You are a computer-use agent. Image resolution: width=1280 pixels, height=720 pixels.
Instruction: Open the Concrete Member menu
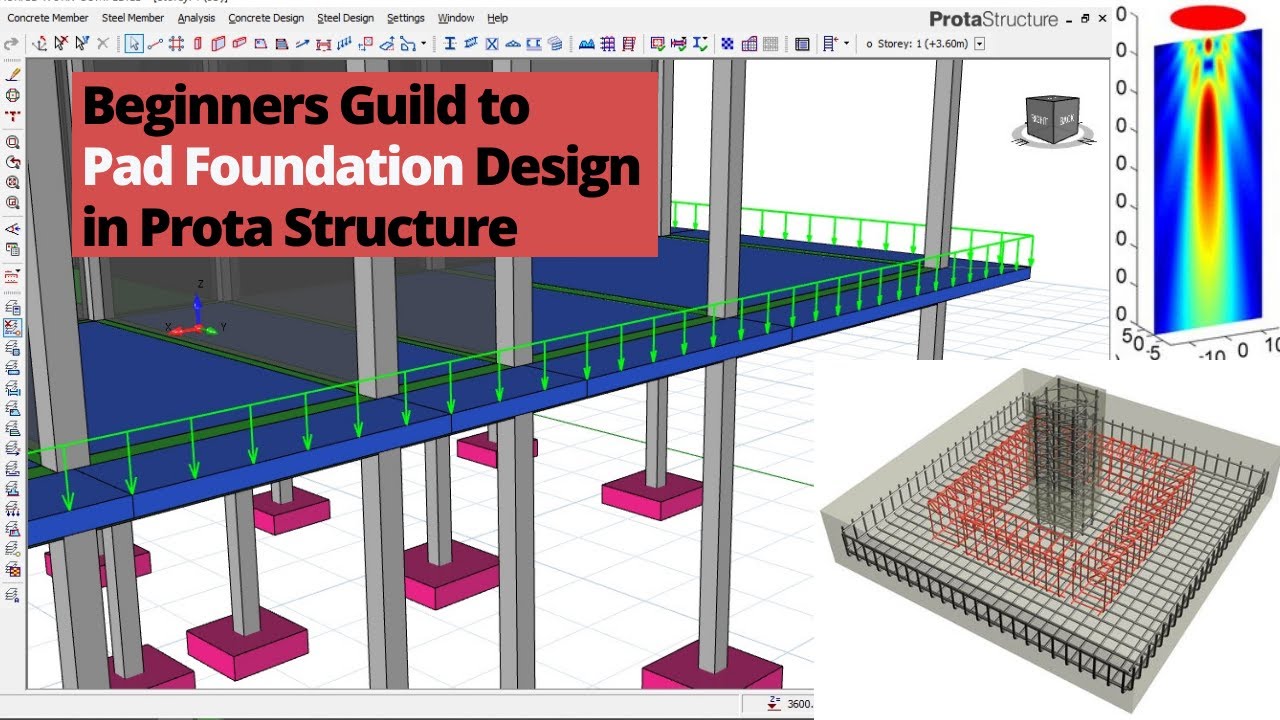tap(47, 18)
